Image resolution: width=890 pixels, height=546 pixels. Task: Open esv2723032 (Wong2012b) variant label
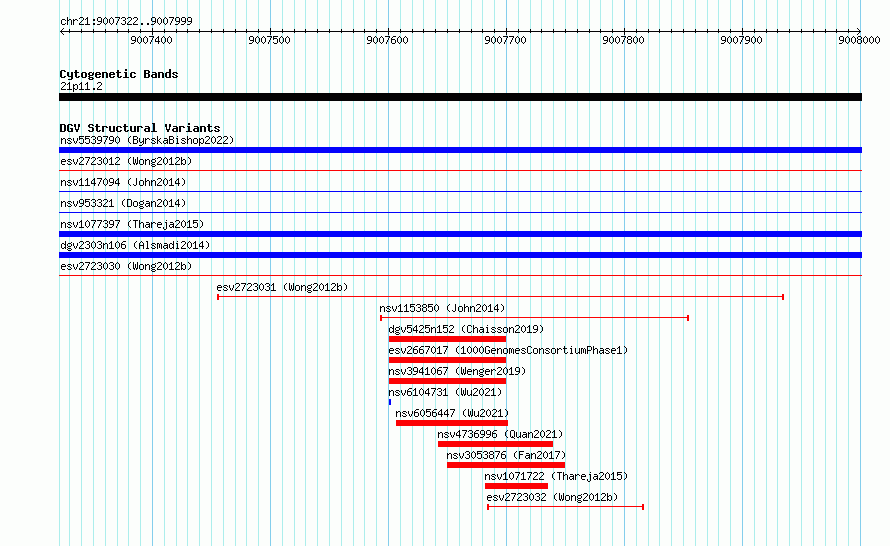tap(552, 497)
